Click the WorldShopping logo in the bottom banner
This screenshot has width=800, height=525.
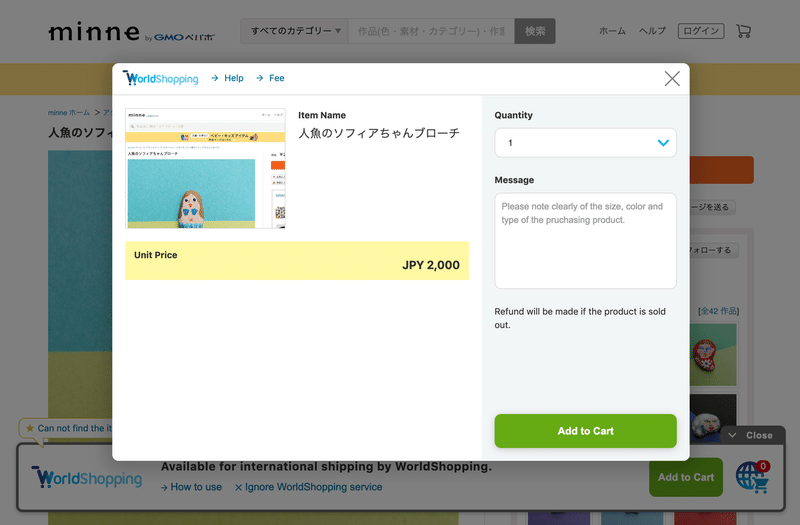click(x=87, y=477)
